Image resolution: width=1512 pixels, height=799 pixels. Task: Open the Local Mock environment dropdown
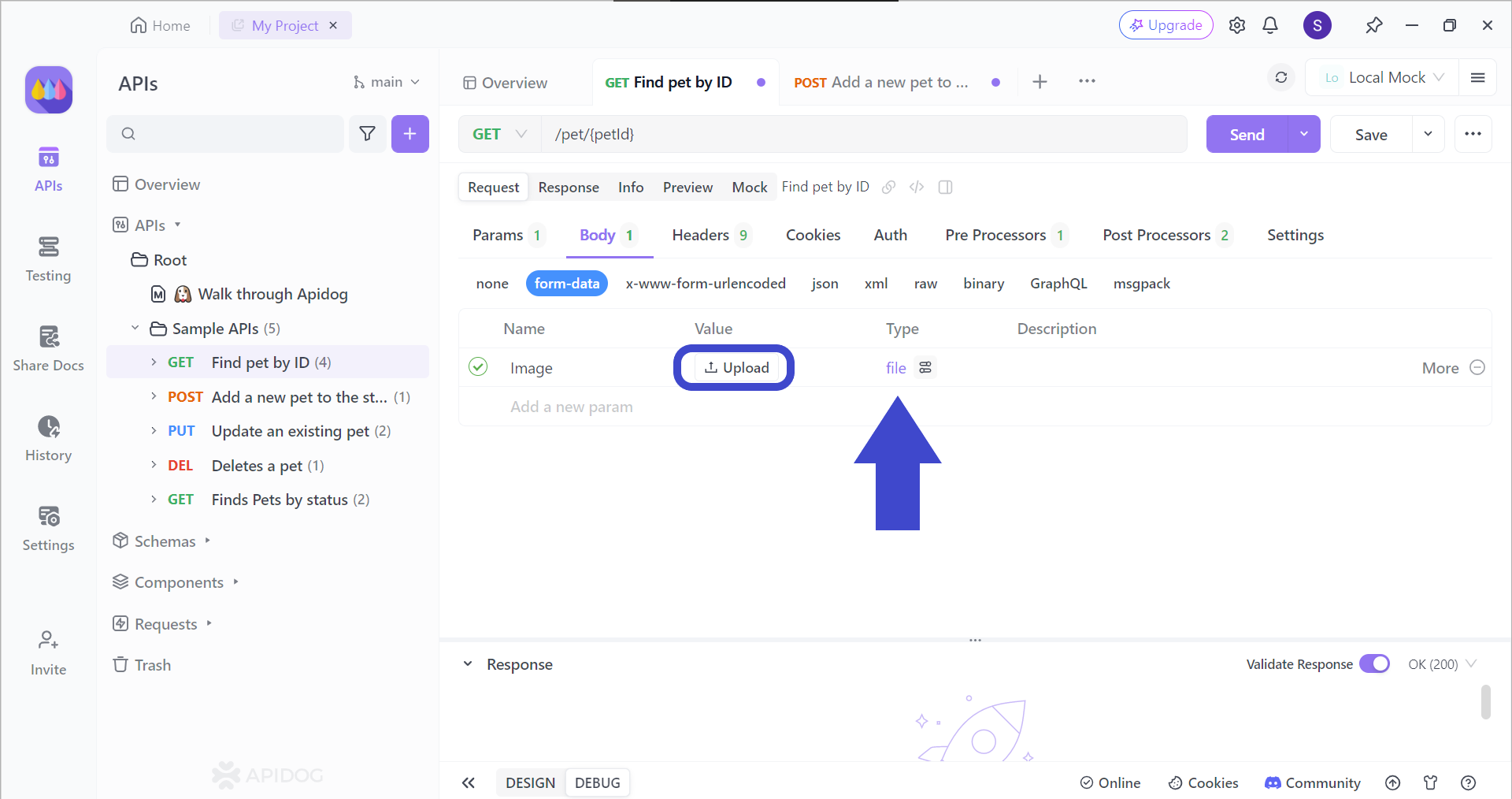1384,77
